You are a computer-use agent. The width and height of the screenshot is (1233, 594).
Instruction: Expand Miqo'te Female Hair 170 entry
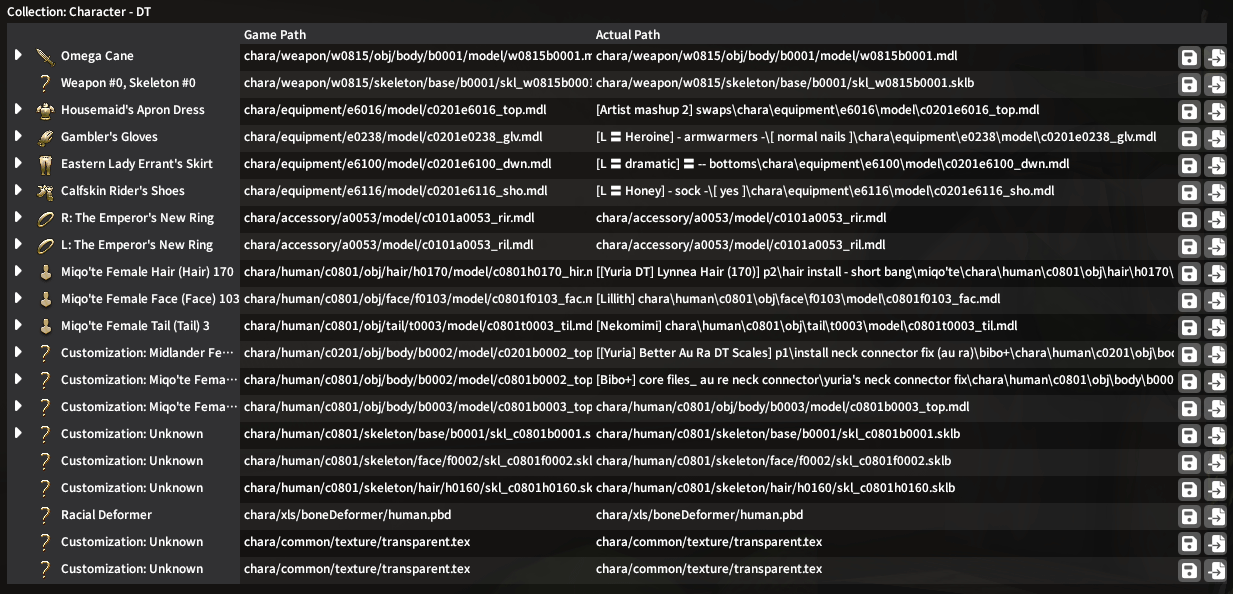(x=18, y=272)
